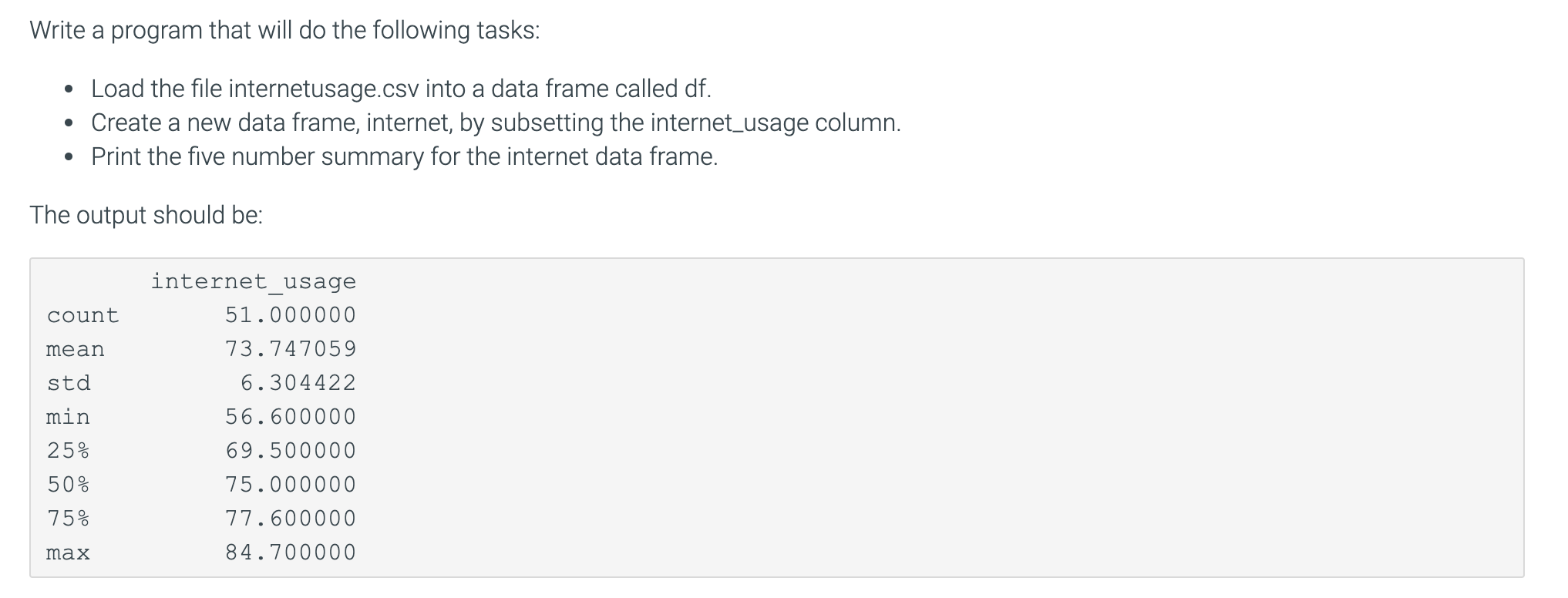Click 'The output should be:' text

146,215
